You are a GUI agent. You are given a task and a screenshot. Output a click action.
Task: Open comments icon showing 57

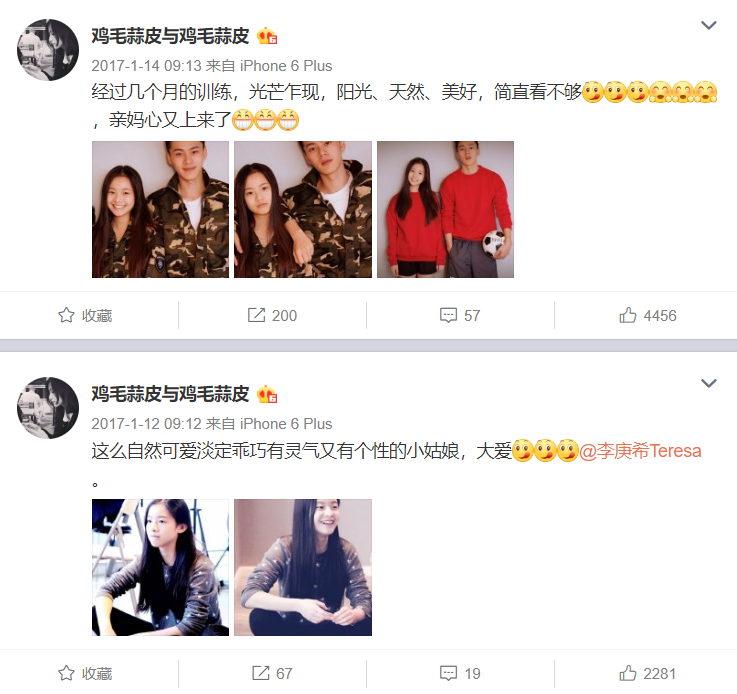point(448,315)
